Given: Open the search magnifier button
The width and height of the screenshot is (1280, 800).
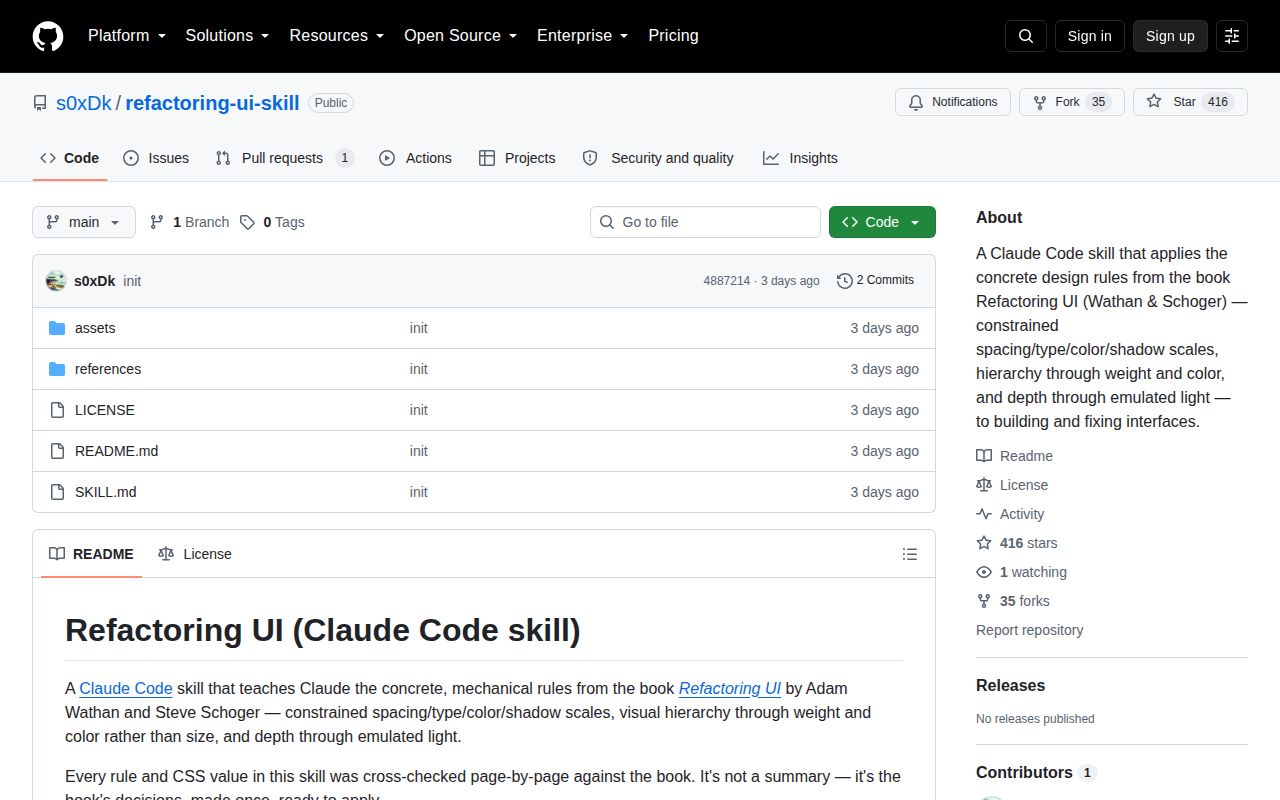Looking at the screenshot, I should click(1026, 36).
